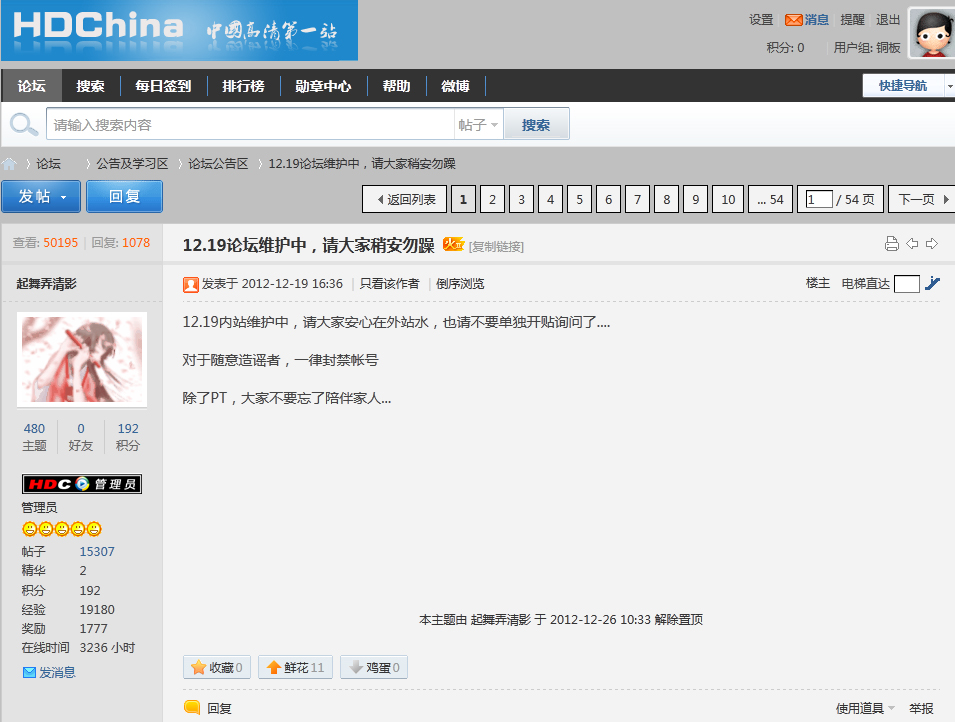Screen dimensions: 955x722
Task: Open messages via the envelope icon
Action: [x=795, y=19]
